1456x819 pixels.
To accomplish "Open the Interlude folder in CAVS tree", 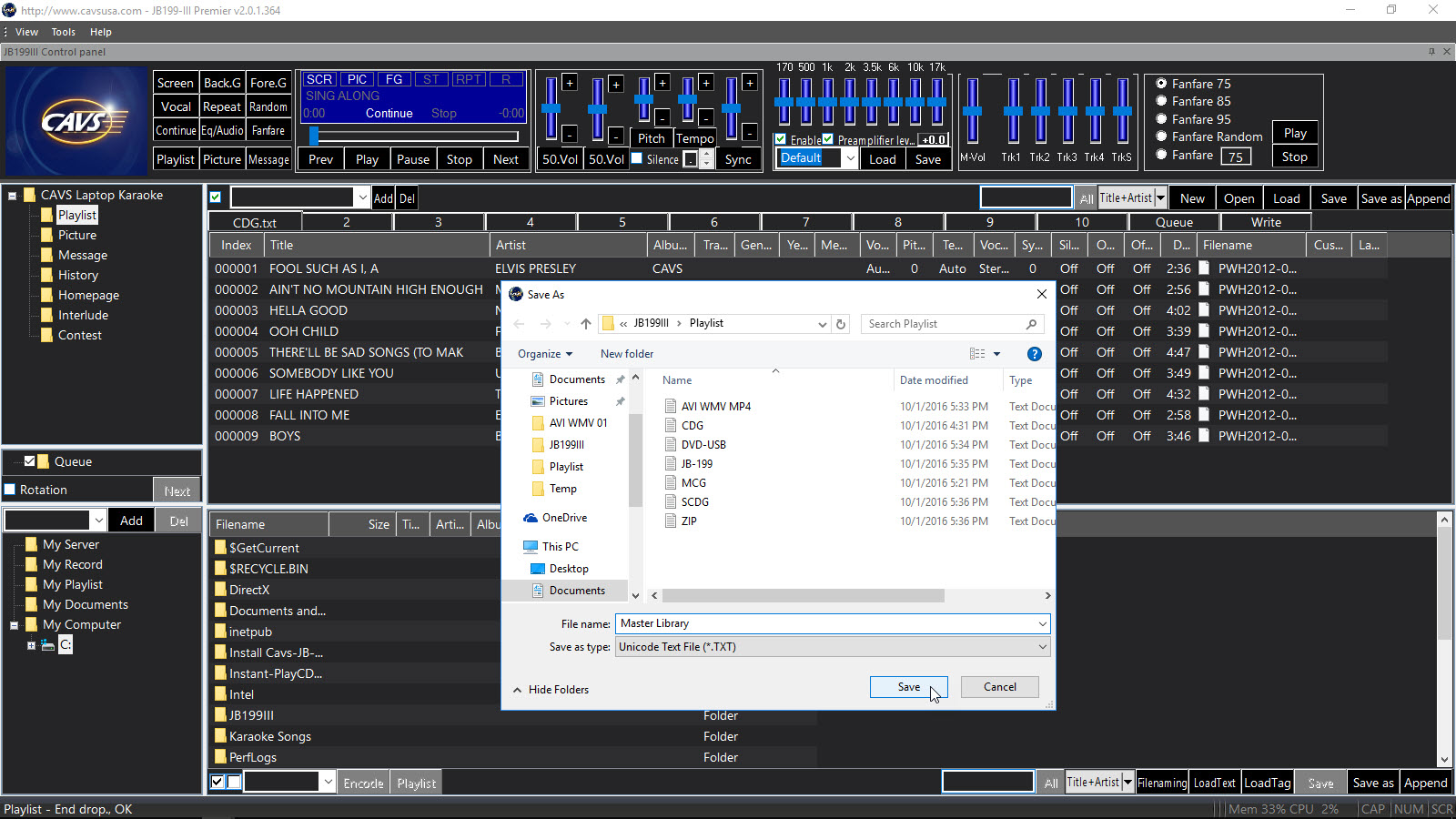I will [74, 315].
